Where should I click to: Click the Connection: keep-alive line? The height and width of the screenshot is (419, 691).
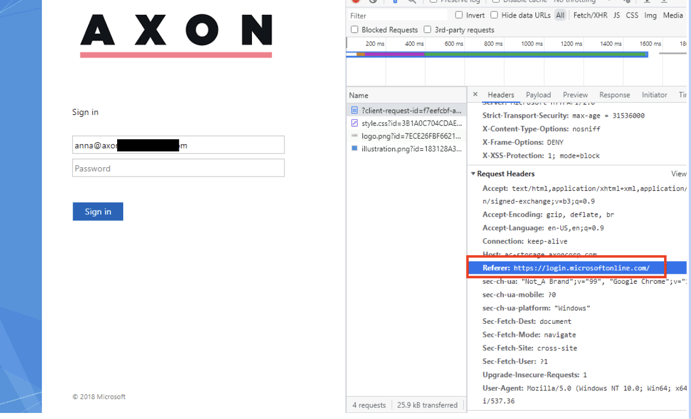pos(525,241)
